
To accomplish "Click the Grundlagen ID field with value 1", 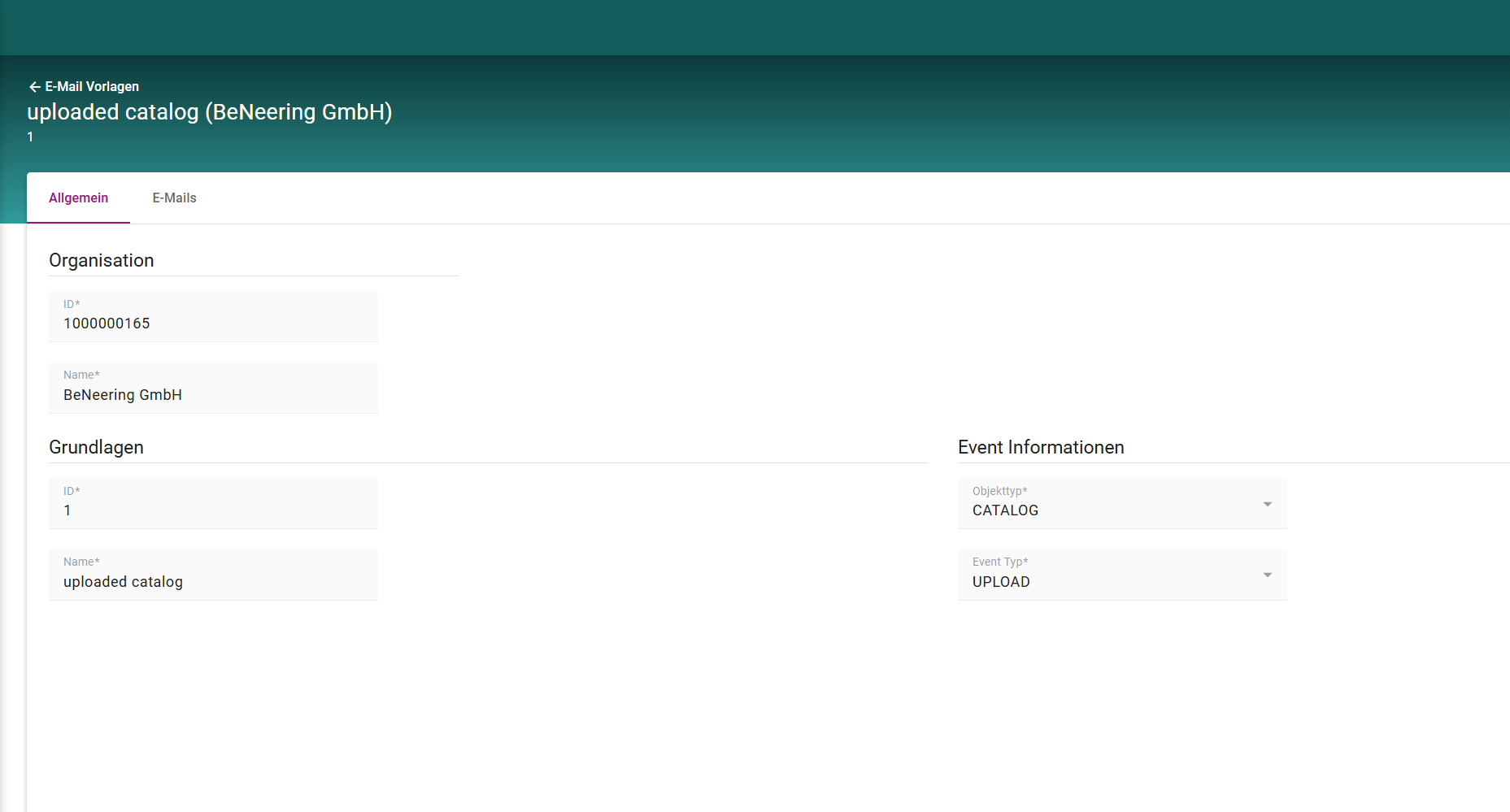I will click(213, 503).
